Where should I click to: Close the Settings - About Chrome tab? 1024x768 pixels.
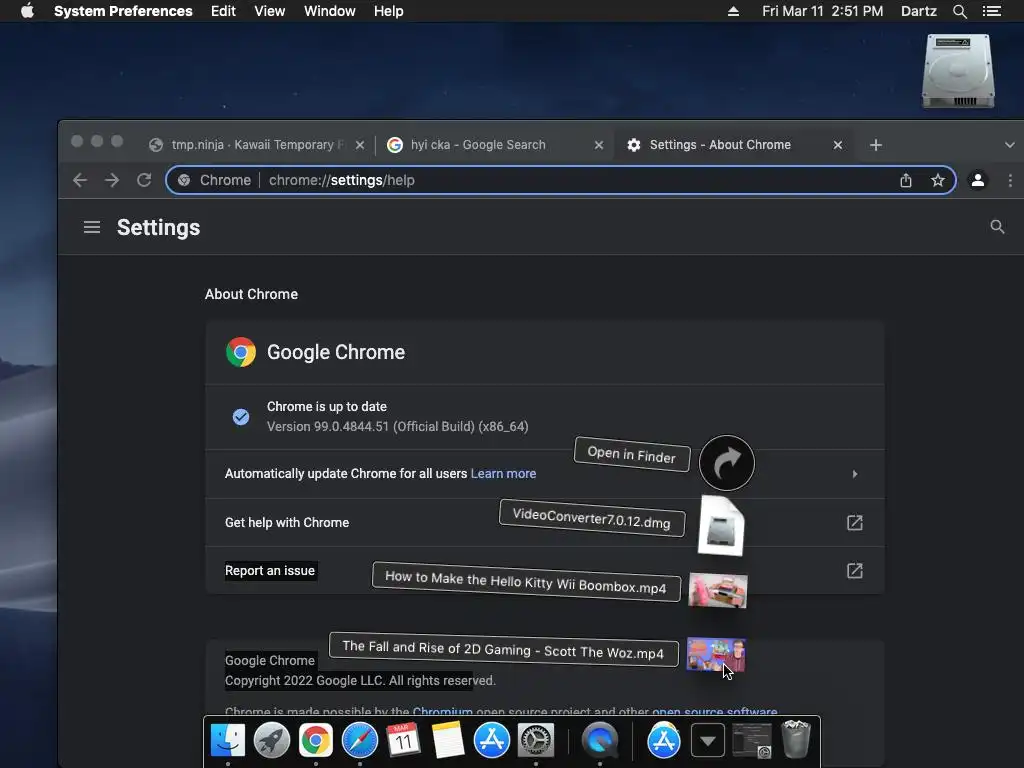(x=838, y=145)
